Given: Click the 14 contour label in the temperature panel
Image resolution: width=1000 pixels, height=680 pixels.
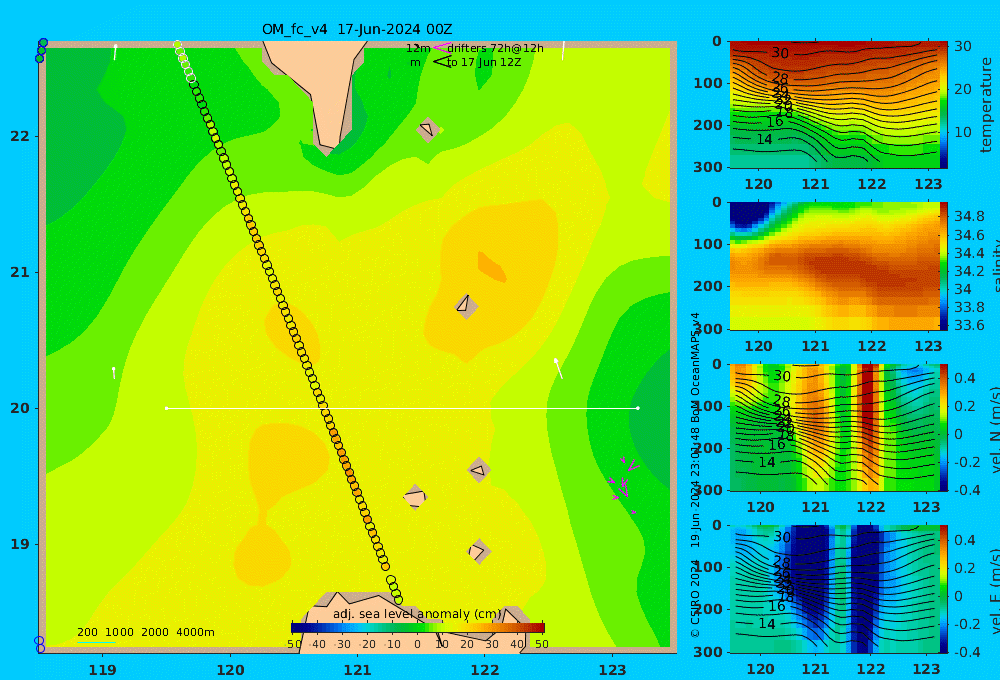Looking at the screenshot, I should click(764, 139).
